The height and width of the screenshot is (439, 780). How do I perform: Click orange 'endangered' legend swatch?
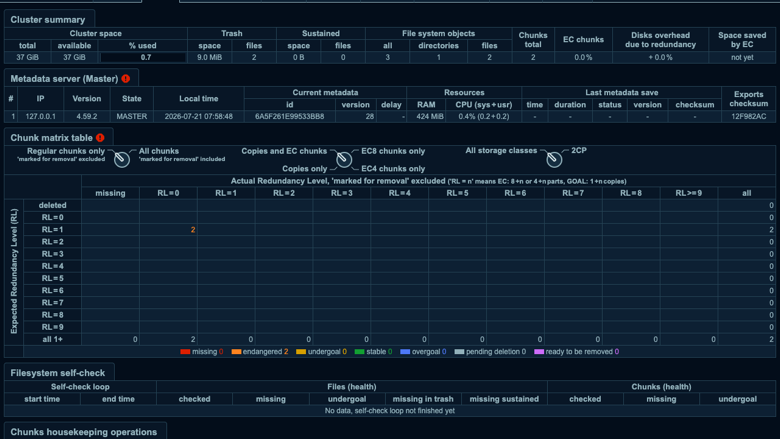tap(236, 351)
